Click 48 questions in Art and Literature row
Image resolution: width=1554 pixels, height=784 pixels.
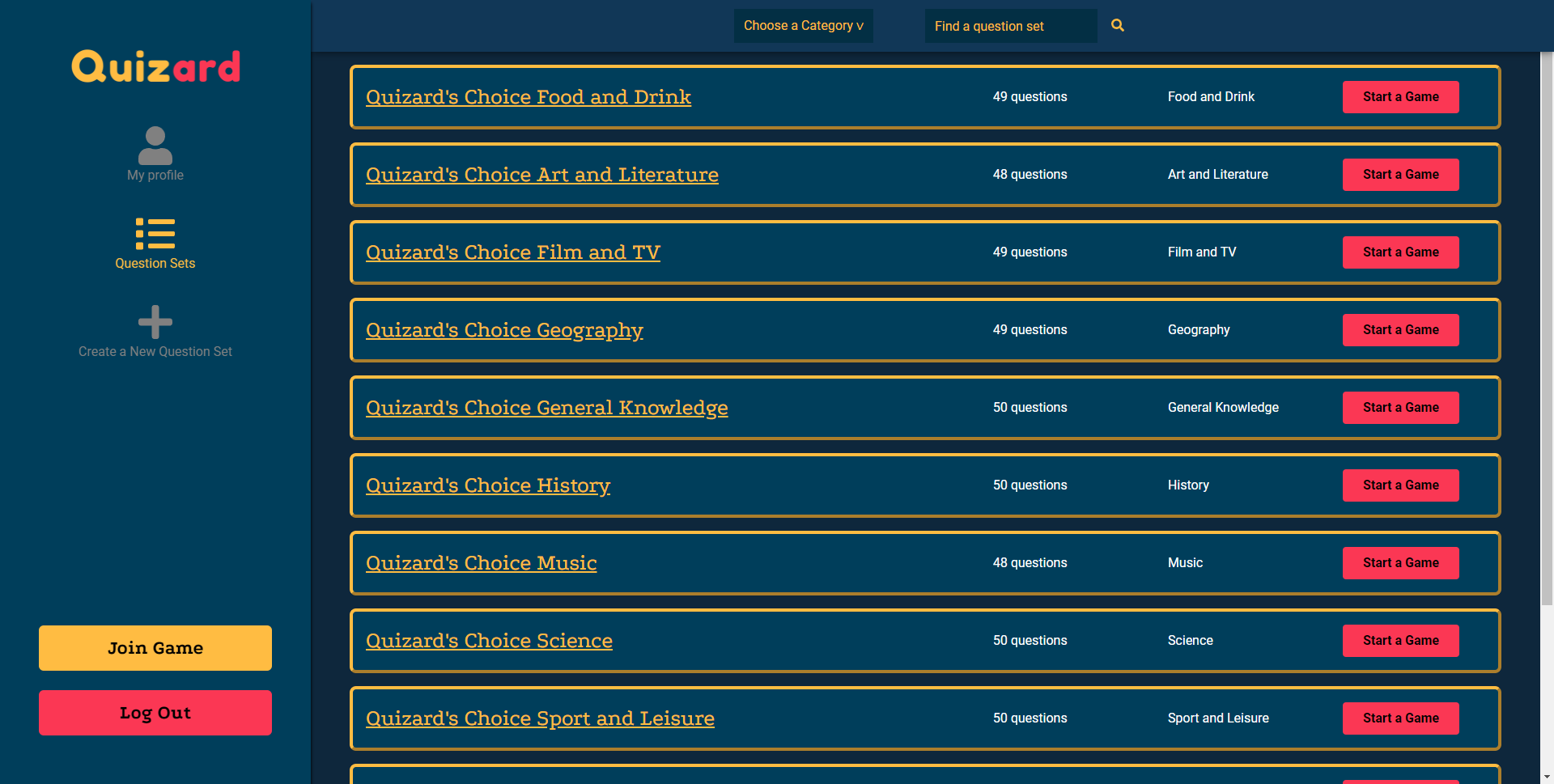pos(1030,175)
